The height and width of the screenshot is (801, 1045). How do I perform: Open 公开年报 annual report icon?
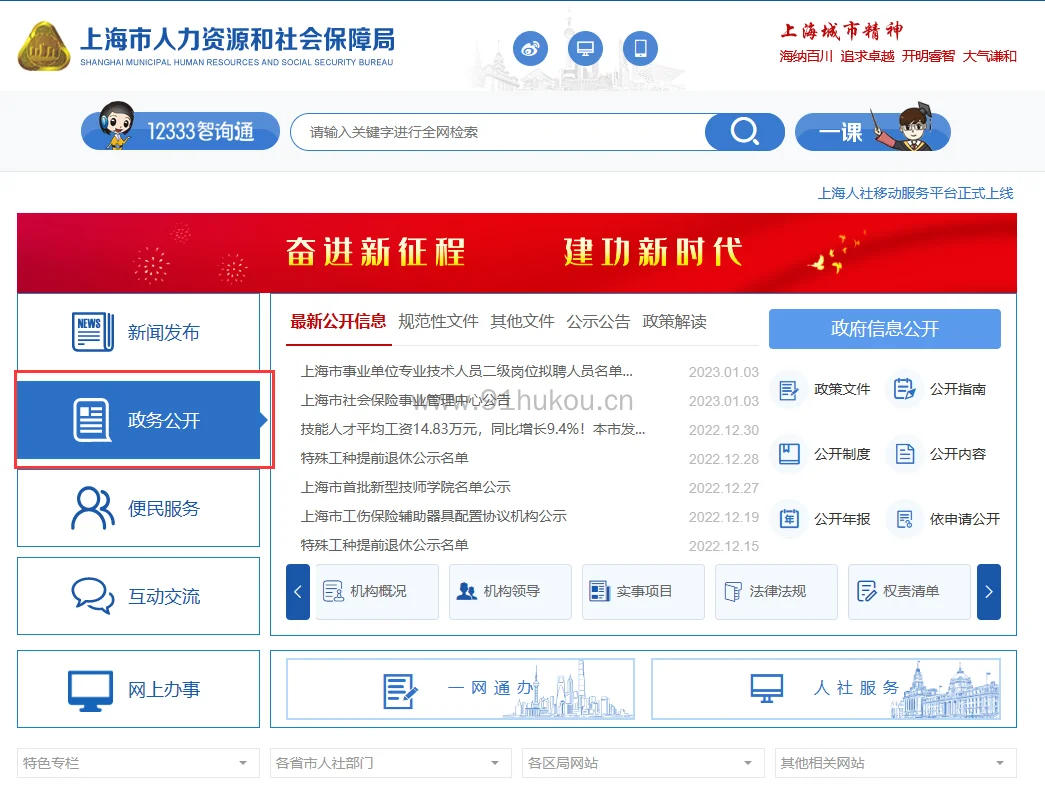(788, 519)
